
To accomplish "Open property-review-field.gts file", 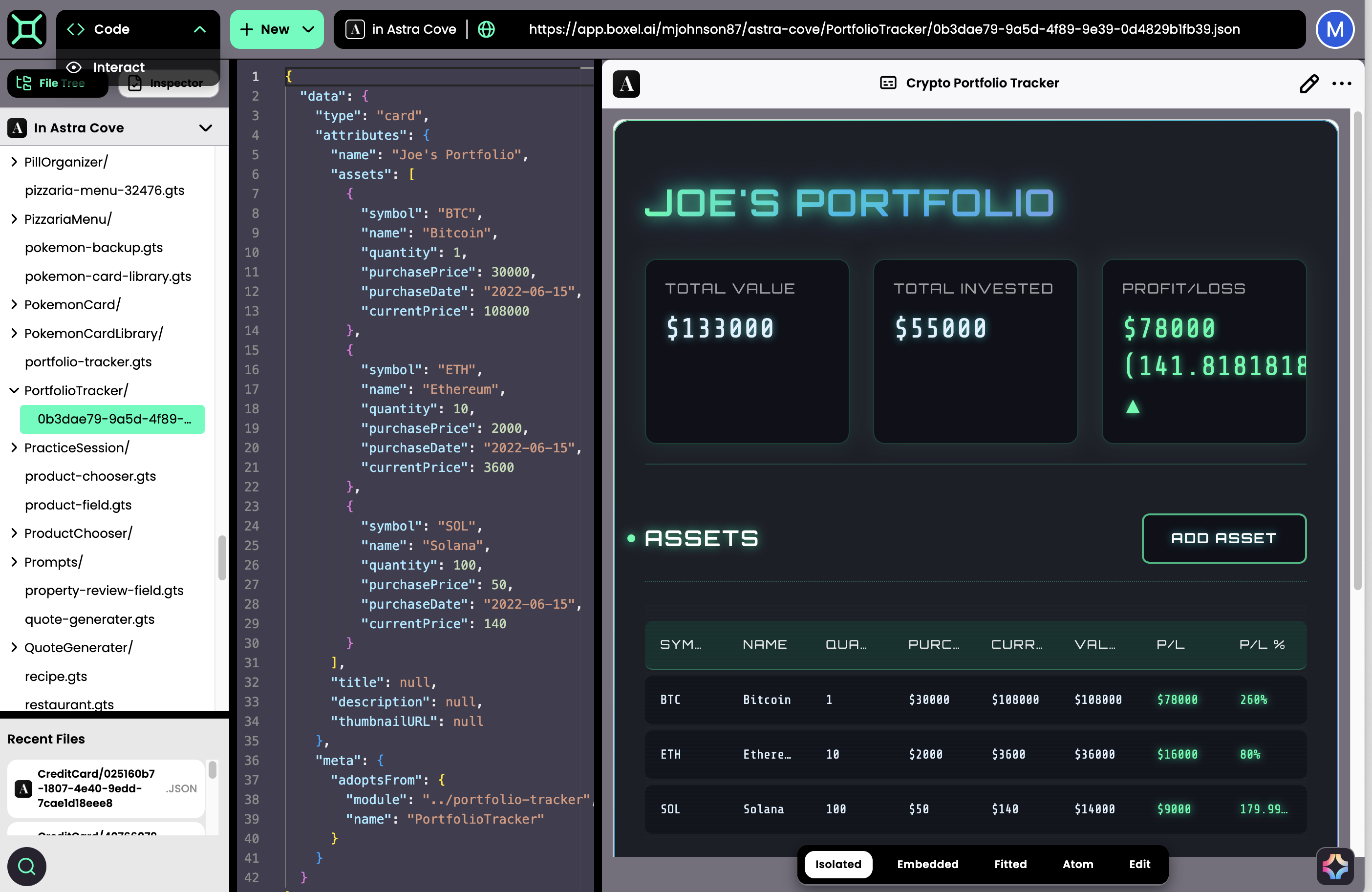I will [104, 591].
